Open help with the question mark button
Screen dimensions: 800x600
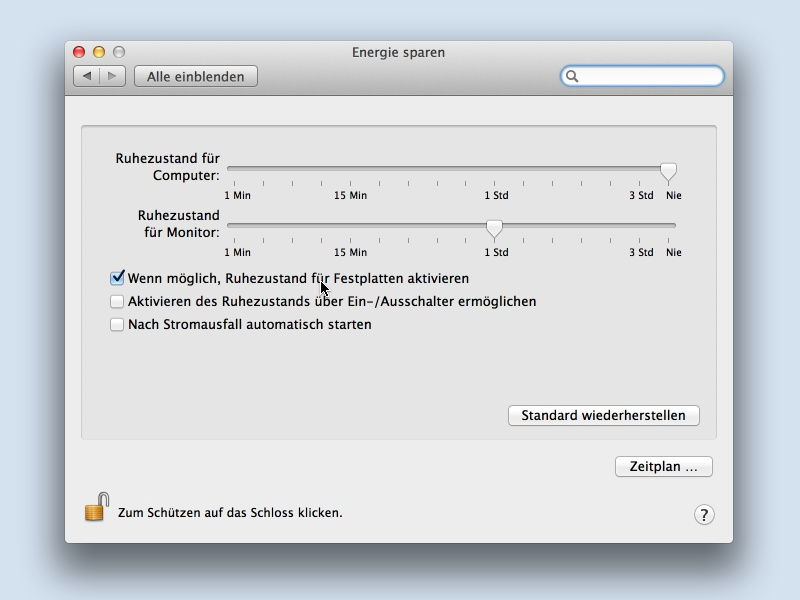pos(704,514)
